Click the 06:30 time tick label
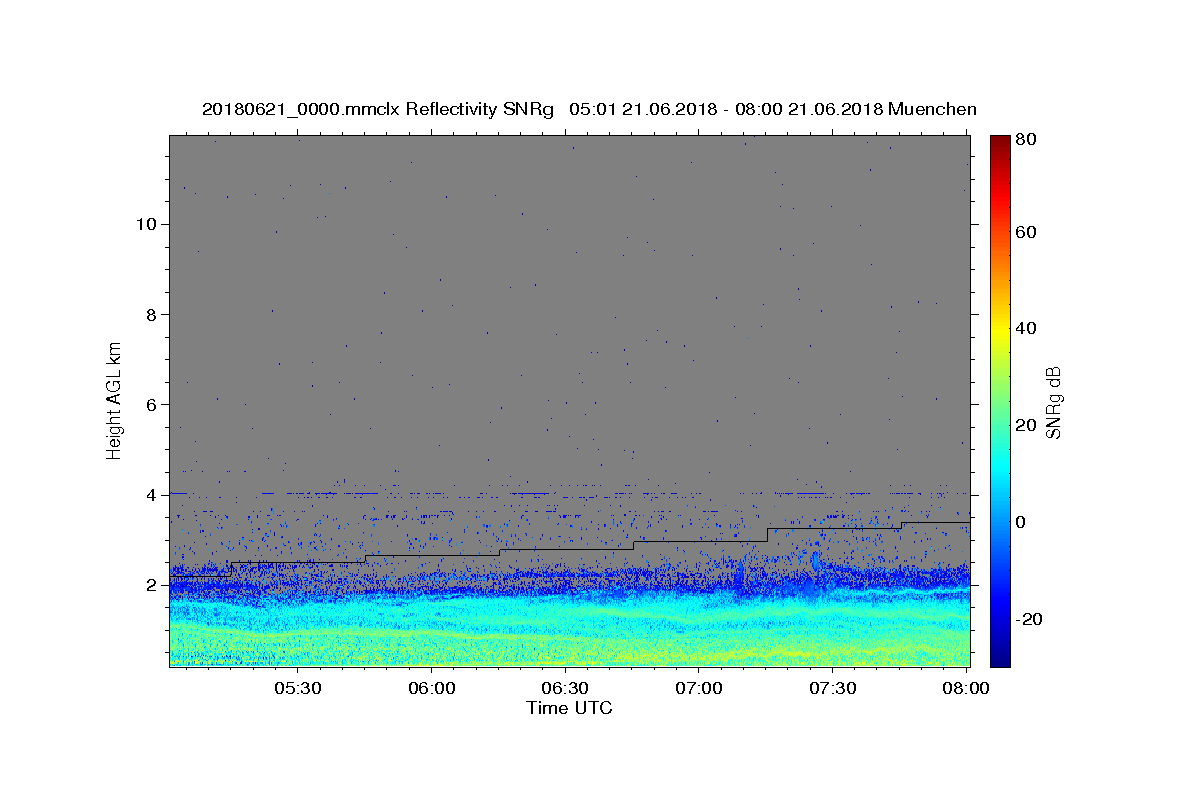 click(x=565, y=688)
